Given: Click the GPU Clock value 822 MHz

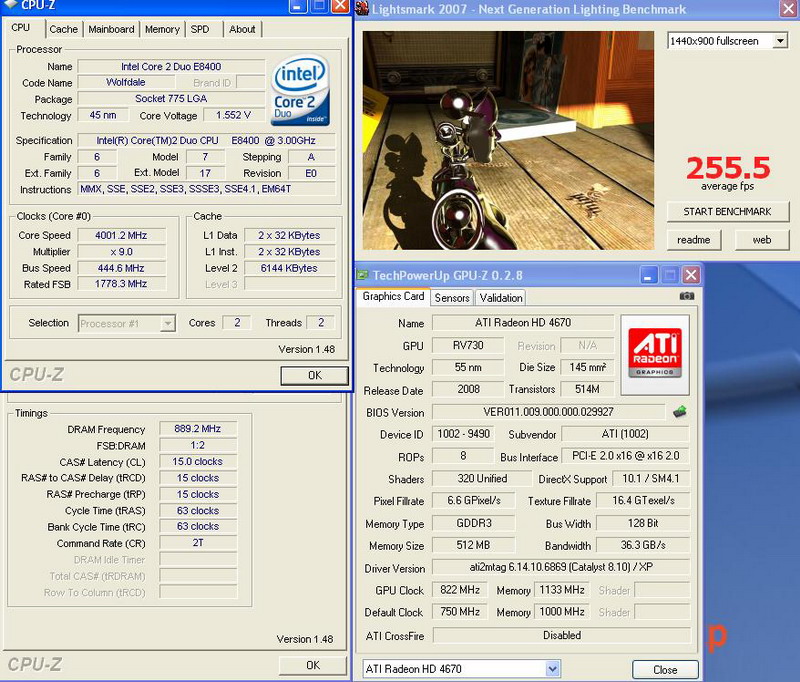Looking at the screenshot, I should point(460,590).
